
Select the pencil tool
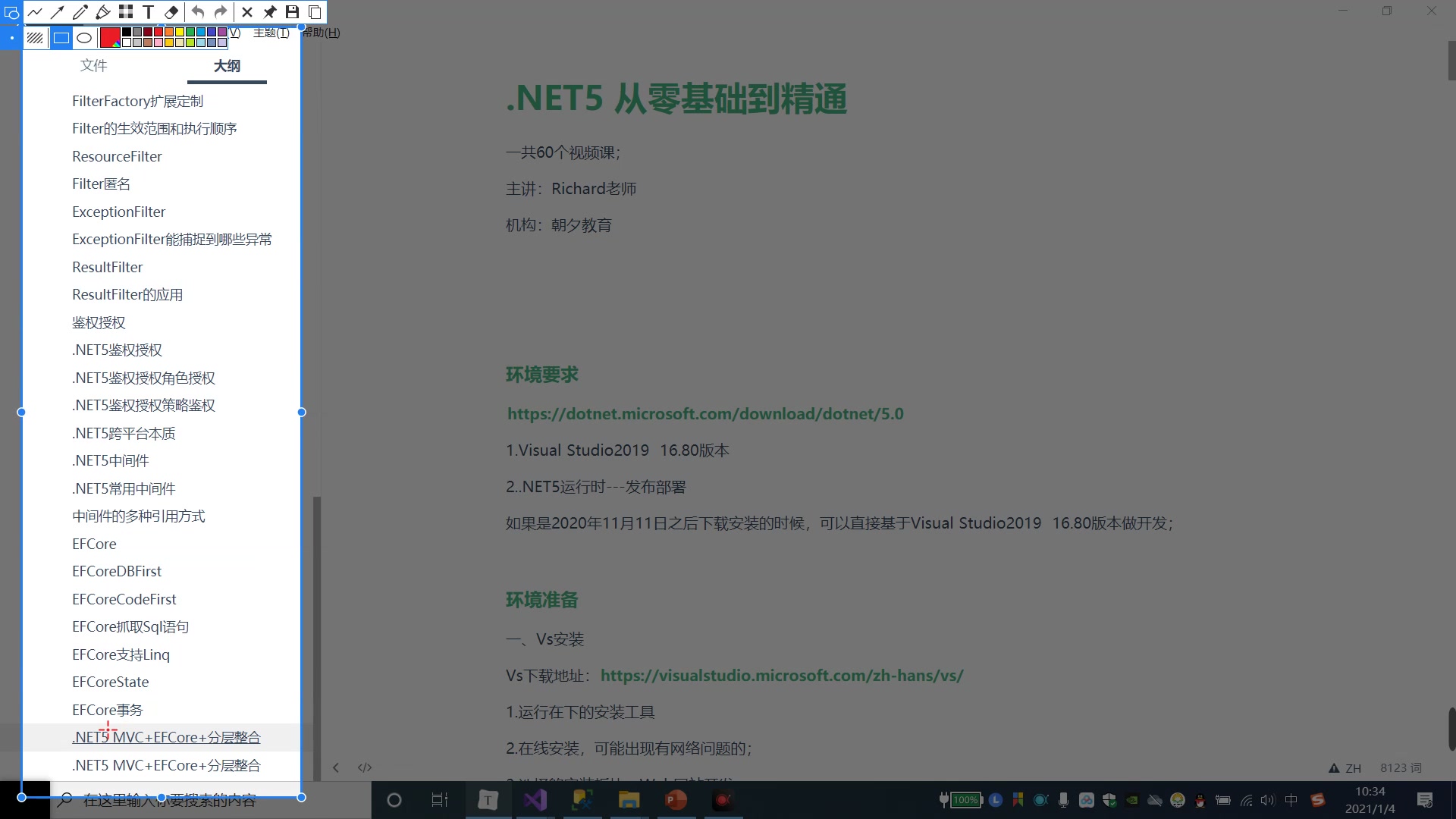point(80,12)
